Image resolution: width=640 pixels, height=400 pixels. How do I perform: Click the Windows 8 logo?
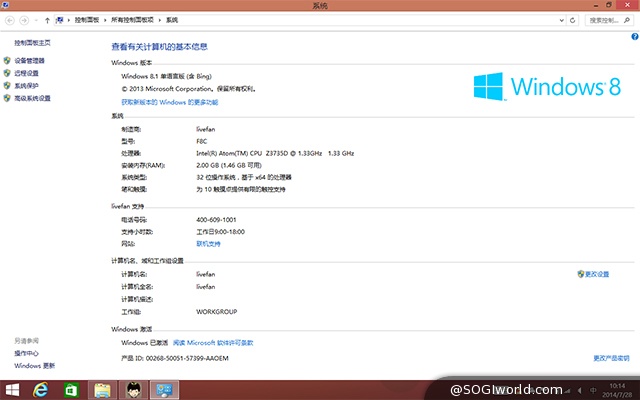(547, 86)
